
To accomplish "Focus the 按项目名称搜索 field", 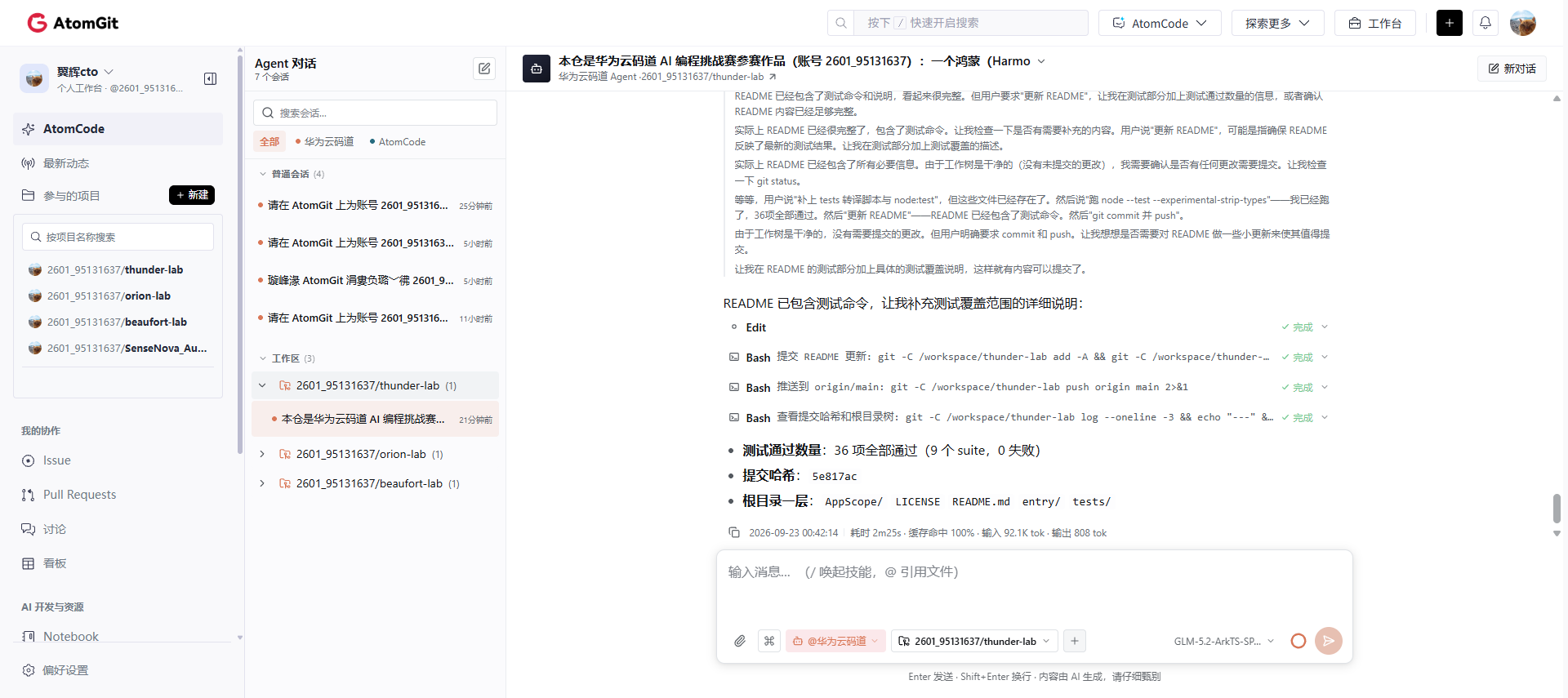I will coord(118,237).
